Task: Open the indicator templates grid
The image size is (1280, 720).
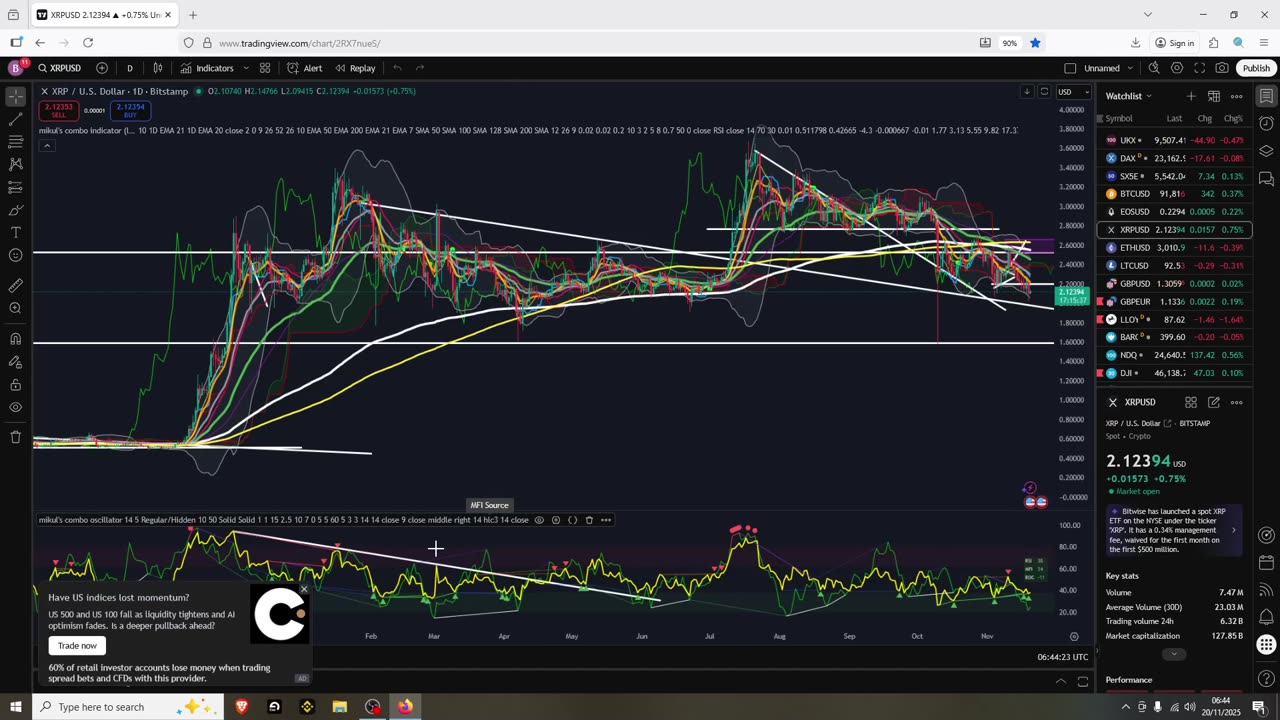Action: click(x=265, y=68)
